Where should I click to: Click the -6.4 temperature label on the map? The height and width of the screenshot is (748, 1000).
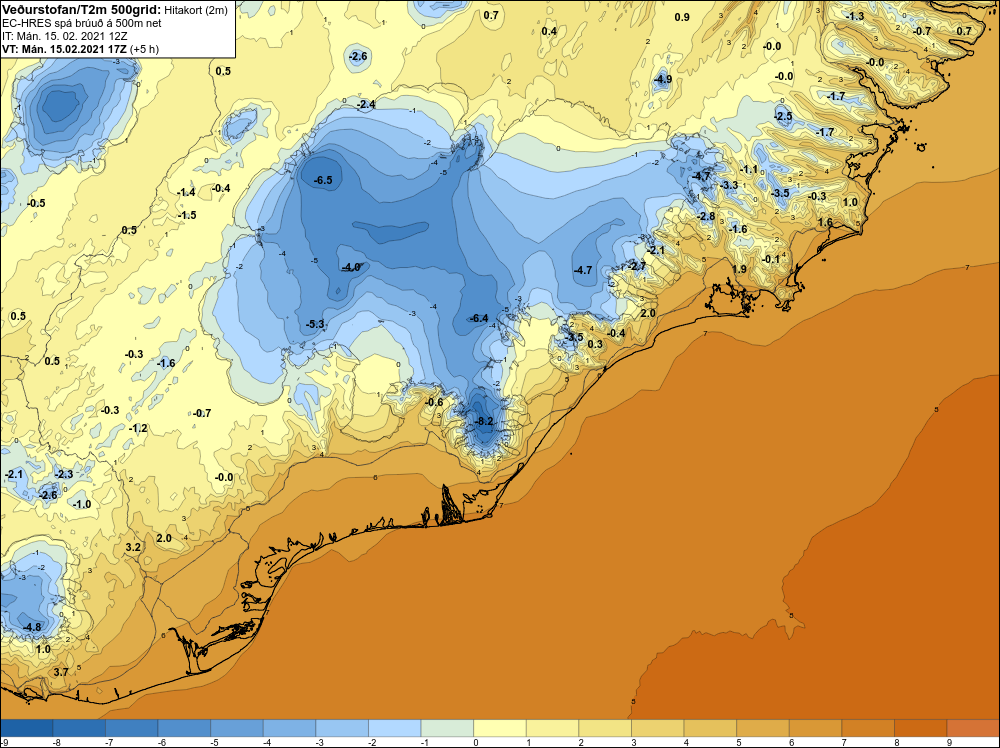pos(479,318)
